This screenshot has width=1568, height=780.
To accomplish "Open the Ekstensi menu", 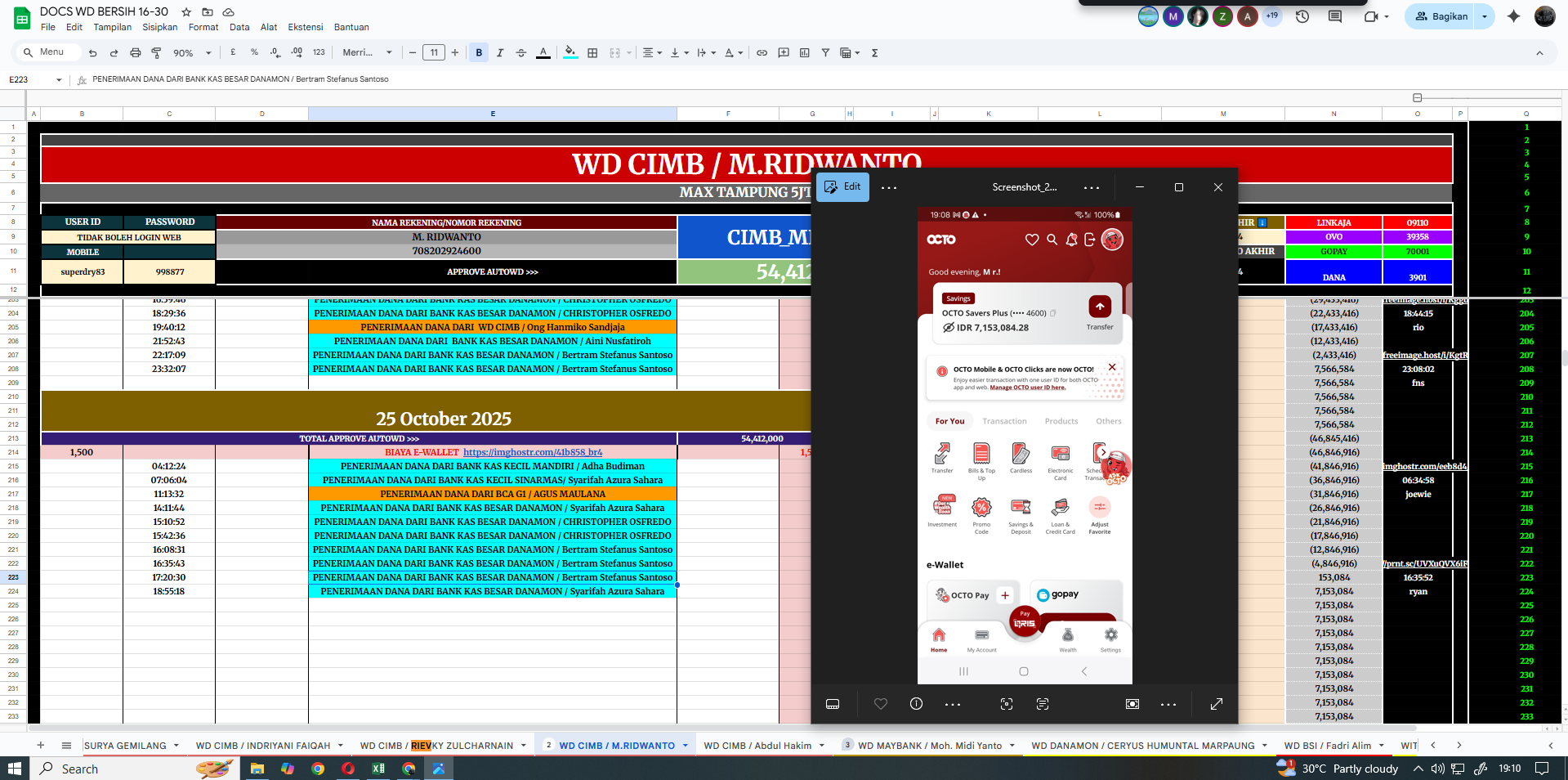I will 306,27.
